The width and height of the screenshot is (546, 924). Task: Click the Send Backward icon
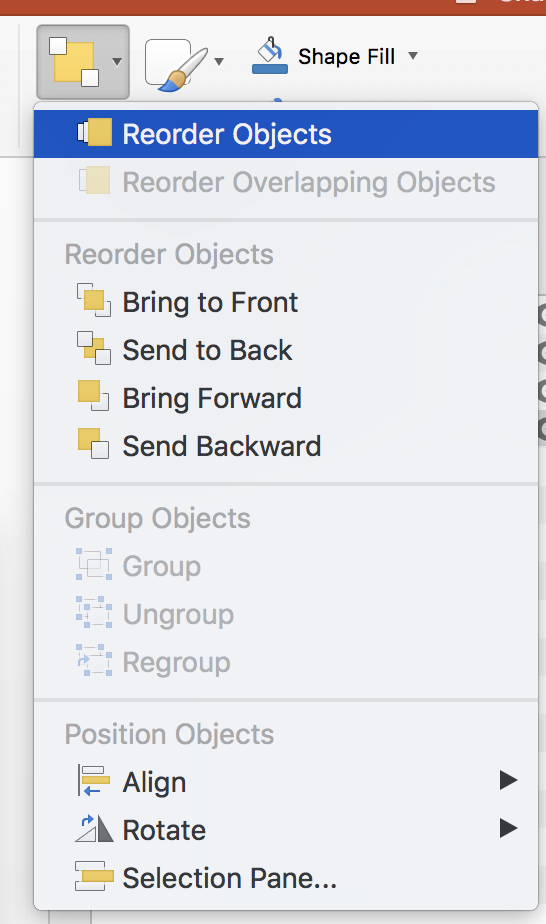[93, 444]
